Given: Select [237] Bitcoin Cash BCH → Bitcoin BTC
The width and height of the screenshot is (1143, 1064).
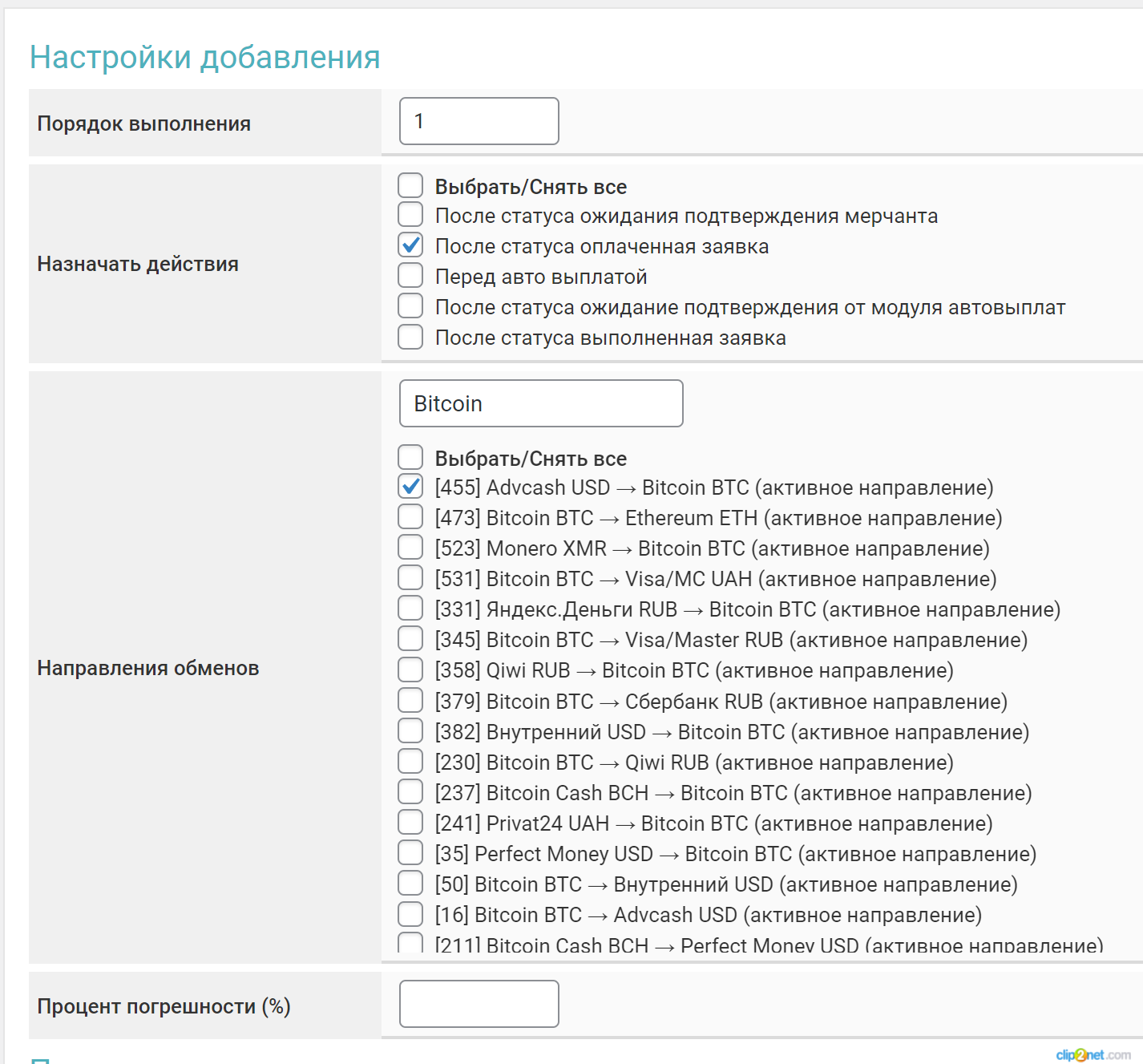Looking at the screenshot, I should (410, 791).
